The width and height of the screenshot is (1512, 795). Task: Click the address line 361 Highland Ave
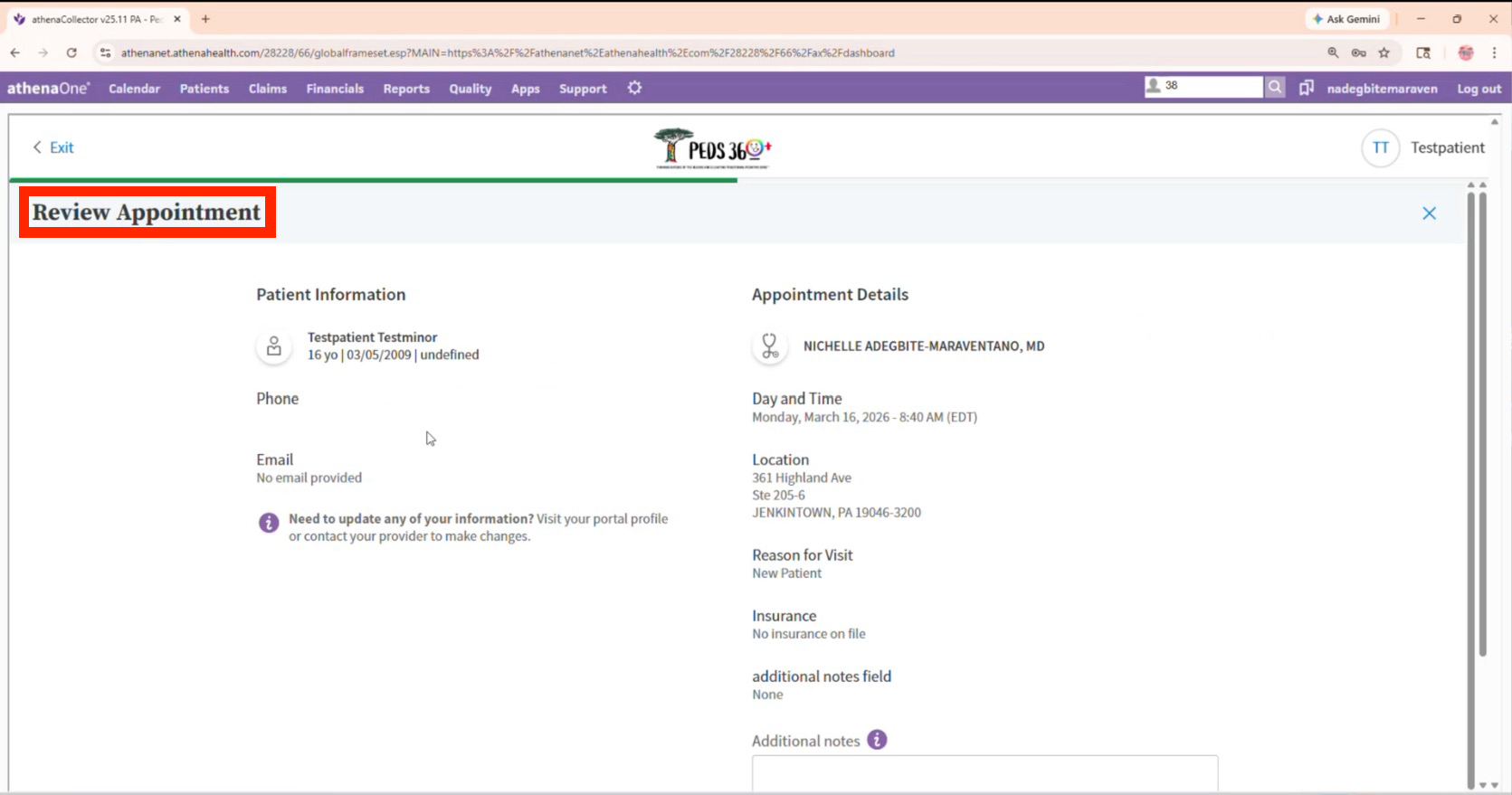(802, 478)
